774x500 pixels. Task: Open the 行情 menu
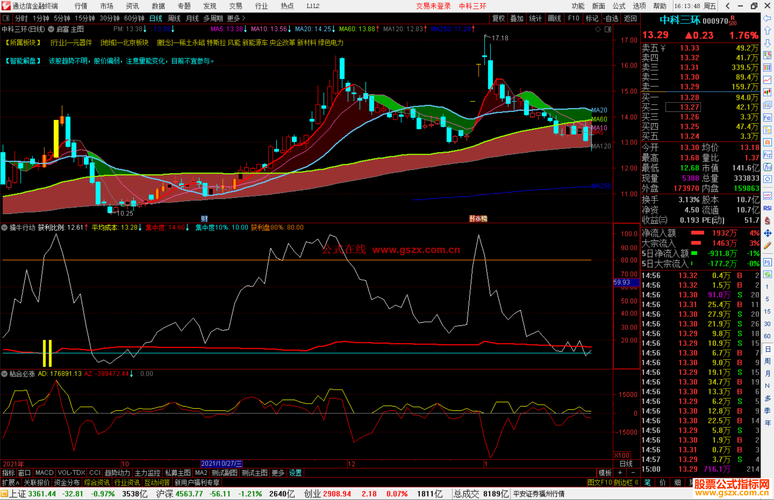80,6
